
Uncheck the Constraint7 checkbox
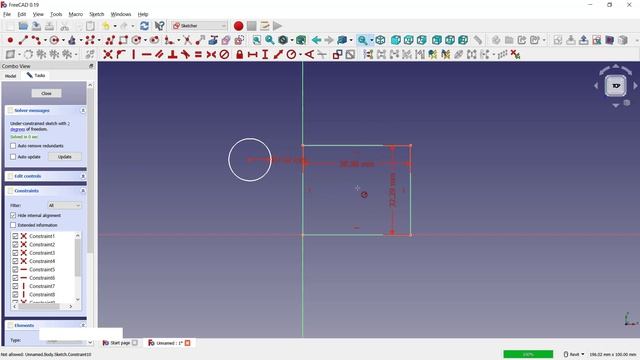click(15, 286)
